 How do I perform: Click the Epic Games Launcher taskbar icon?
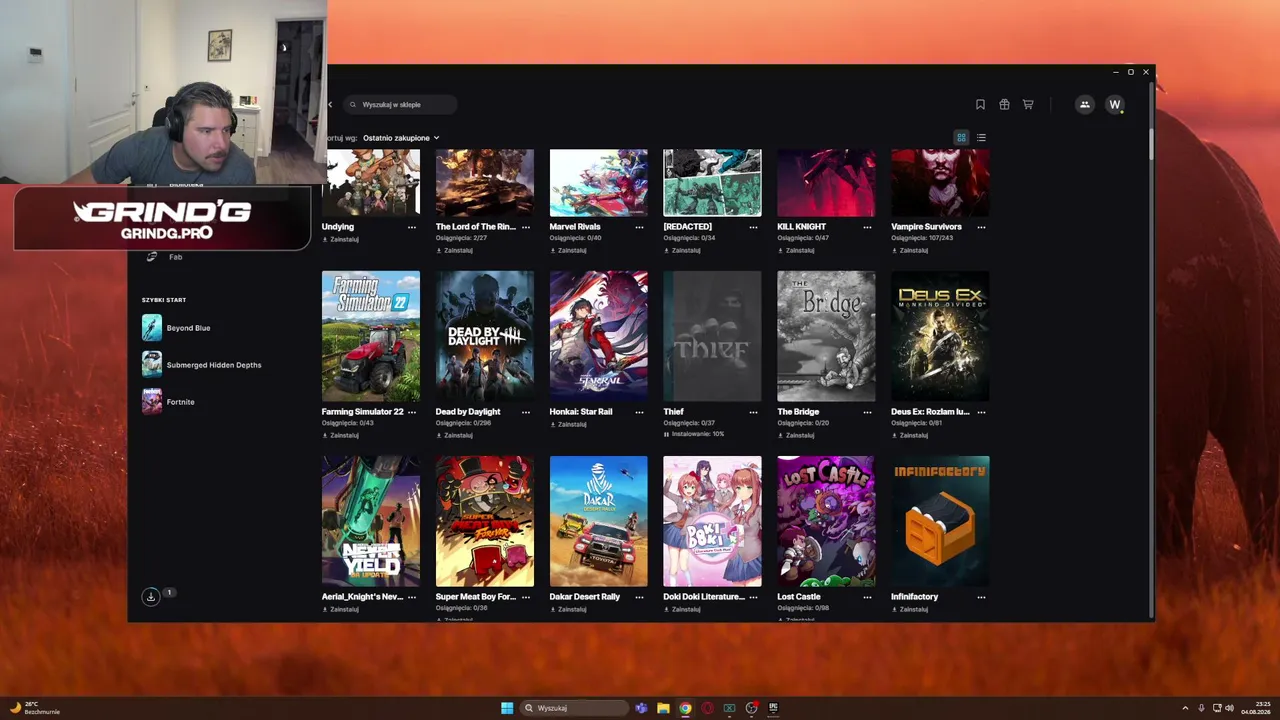click(773, 708)
